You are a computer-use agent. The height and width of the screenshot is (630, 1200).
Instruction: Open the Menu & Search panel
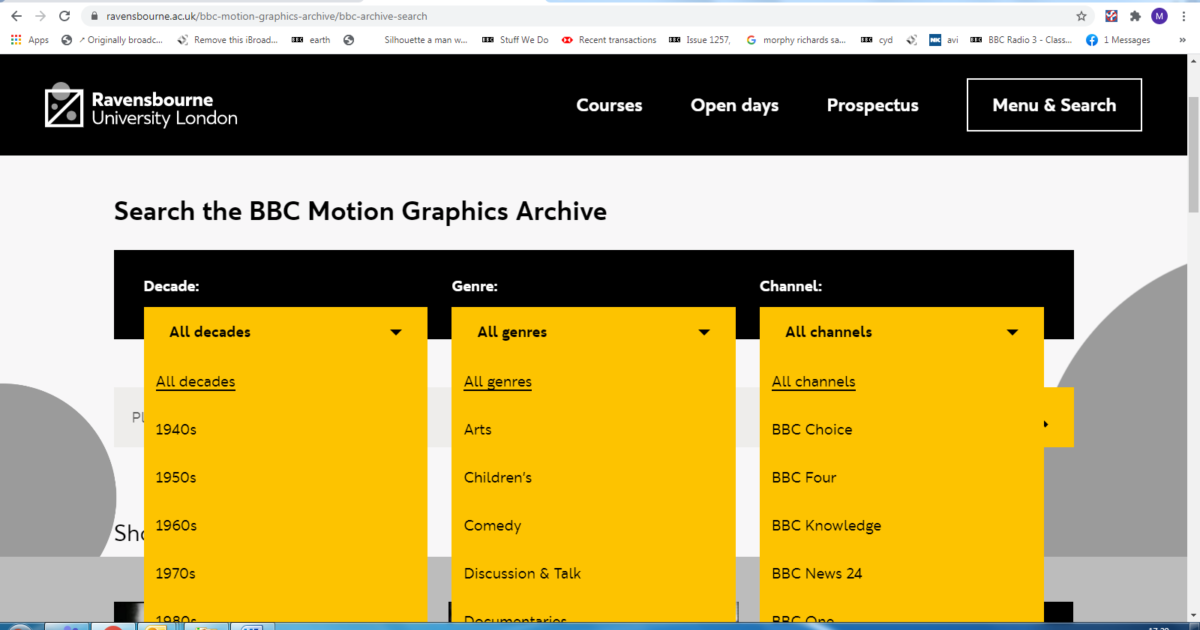point(1053,104)
